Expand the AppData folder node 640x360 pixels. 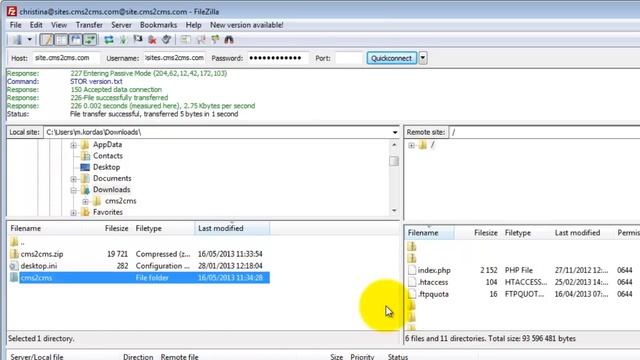point(73,145)
